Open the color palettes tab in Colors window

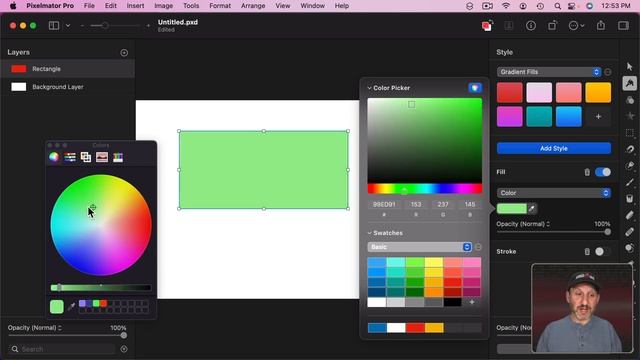86,157
